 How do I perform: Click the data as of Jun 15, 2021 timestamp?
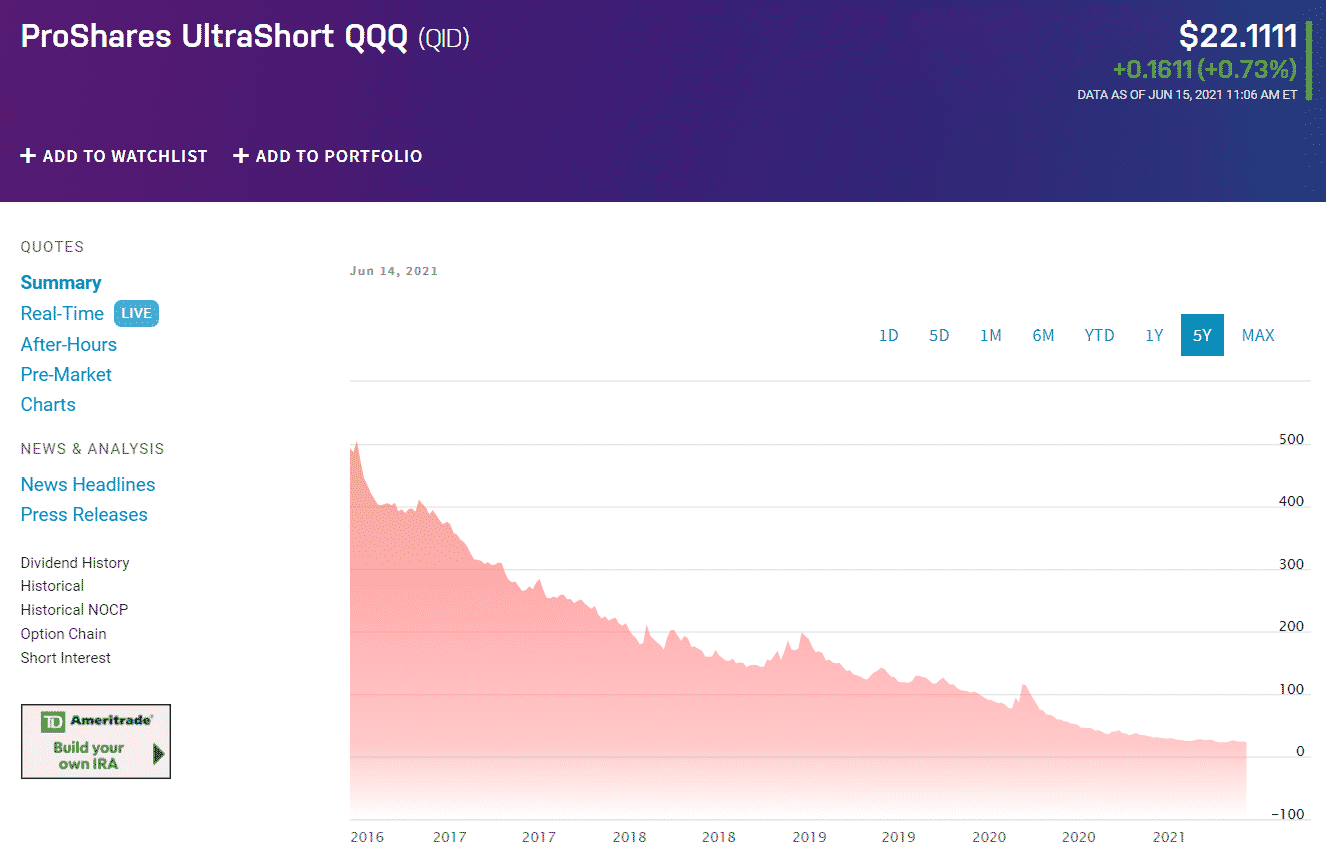(x=1187, y=95)
